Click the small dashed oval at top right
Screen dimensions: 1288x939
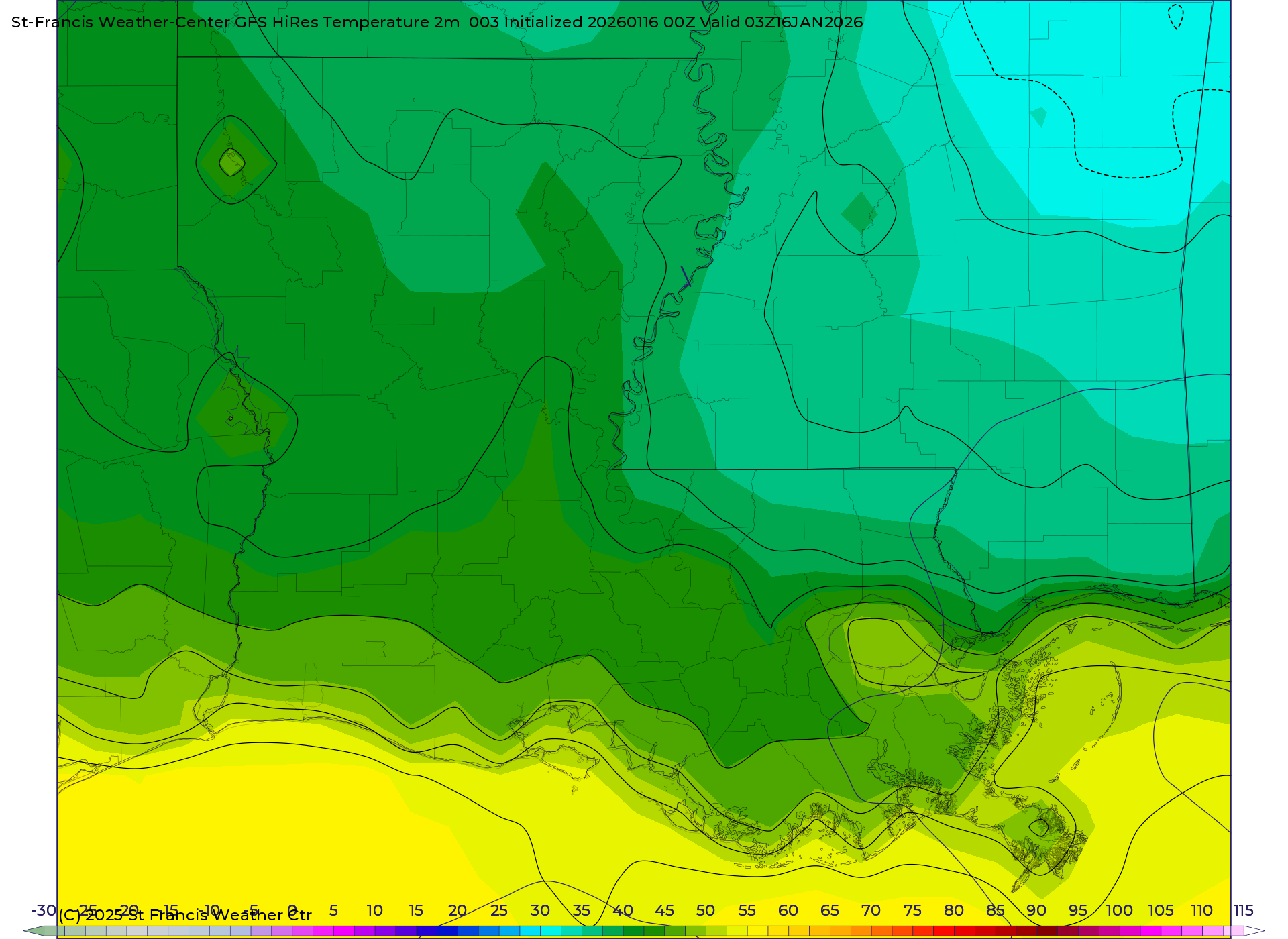click(1175, 16)
